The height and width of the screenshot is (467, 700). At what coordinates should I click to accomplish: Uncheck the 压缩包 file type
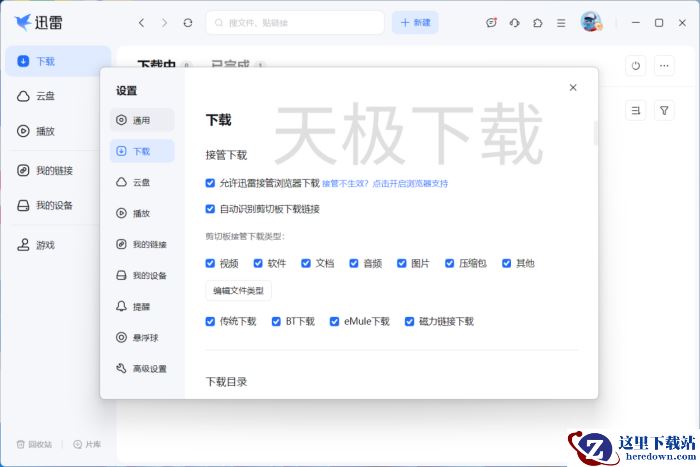click(450, 263)
